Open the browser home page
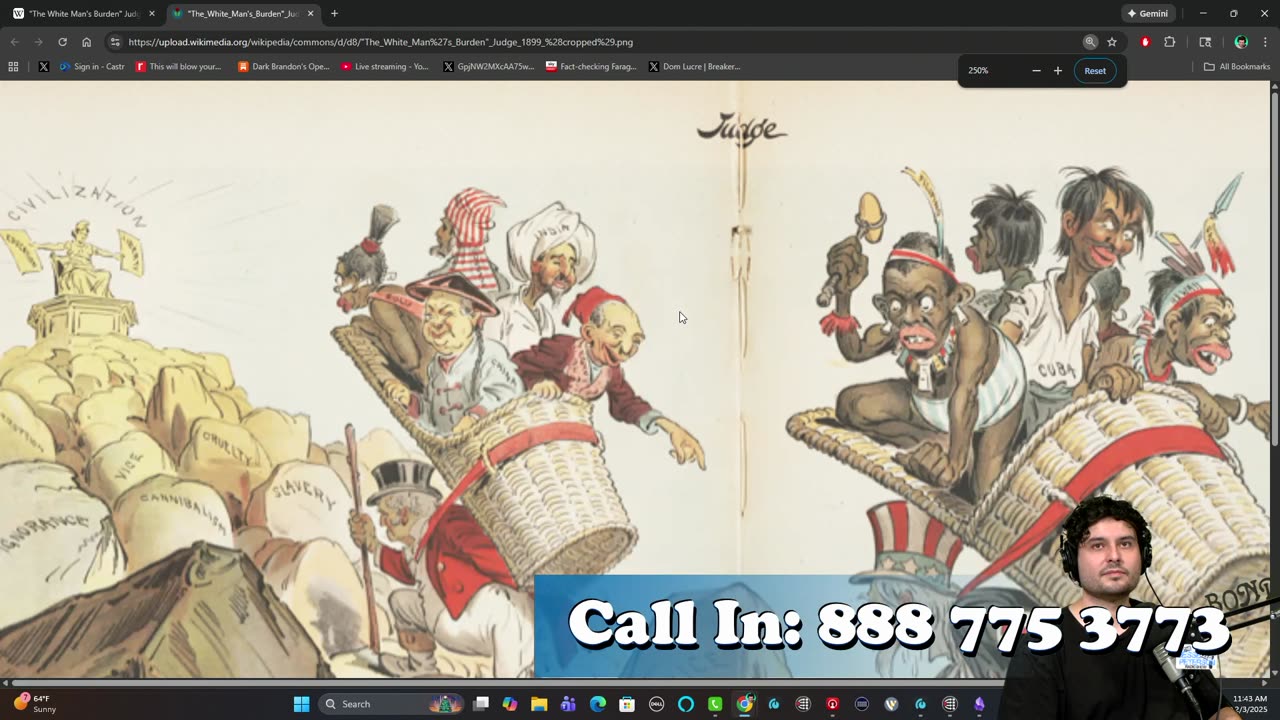The image size is (1280, 720). [86, 42]
